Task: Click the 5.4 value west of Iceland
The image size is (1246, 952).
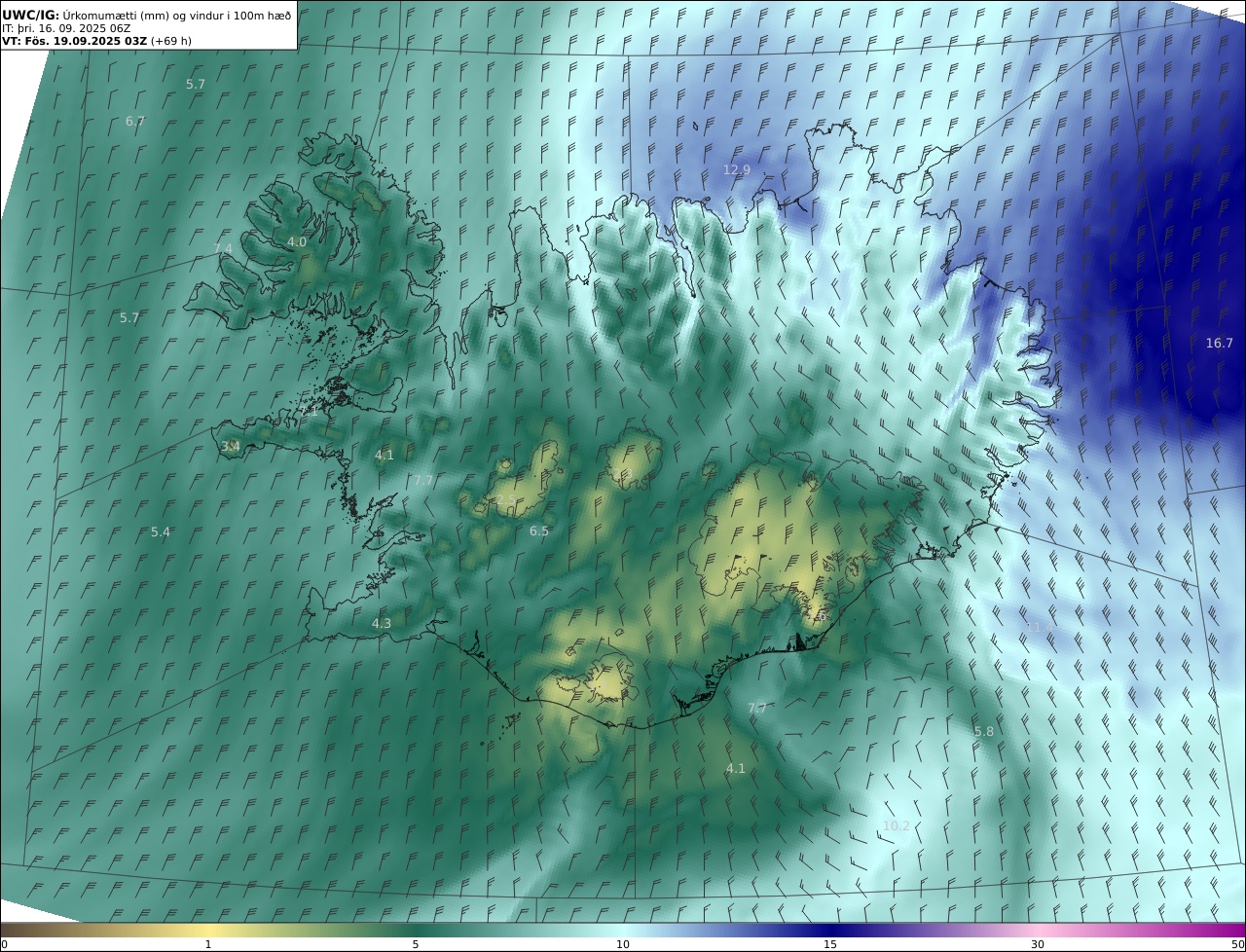Action: point(161,531)
